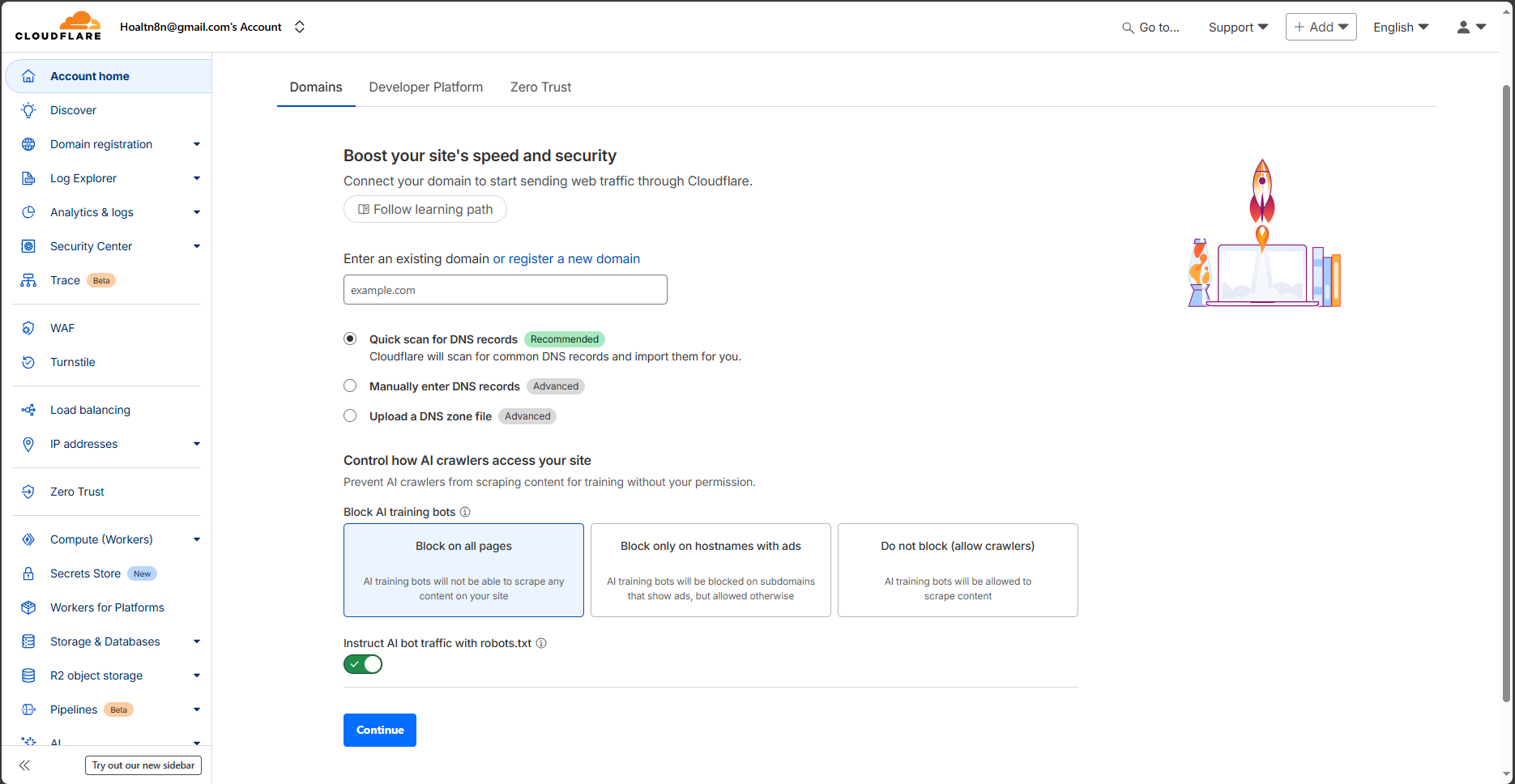The width and height of the screenshot is (1515, 784).
Task: Click the Go to search magnifier icon
Action: pos(1128,28)
